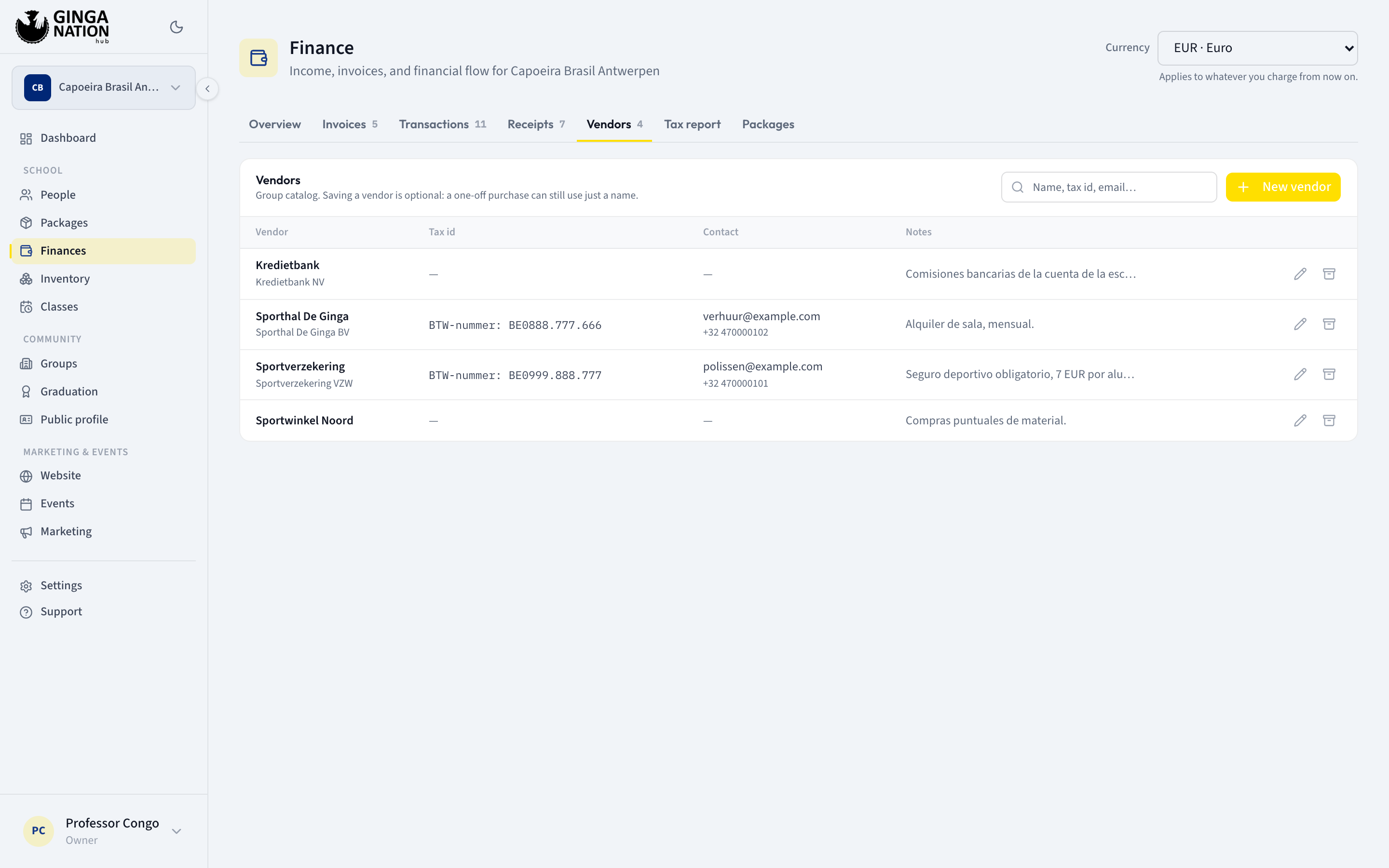
Task: Focus the vendor search input field
Action: click(x=1108, y=187)
